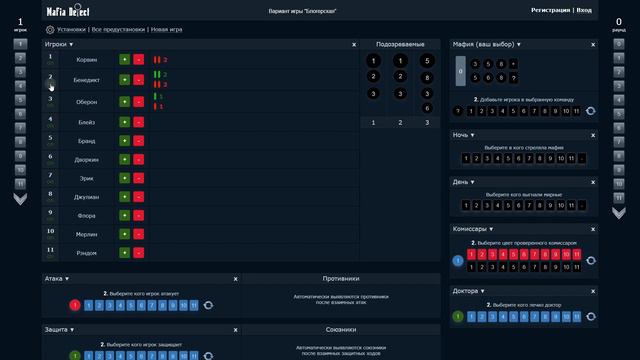Open the Комиссары panel dropdown
640x360 pixels.
pos(491,229)
